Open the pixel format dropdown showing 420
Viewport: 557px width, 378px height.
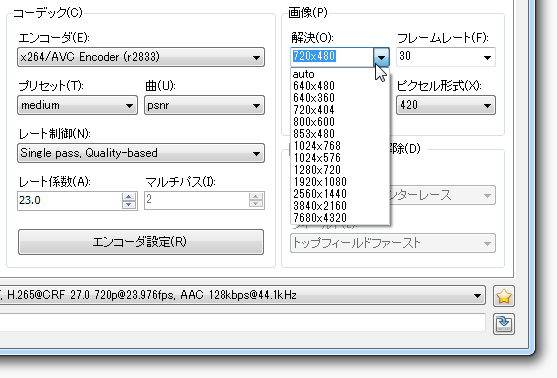pyautogui.click(x=446, y=105)
